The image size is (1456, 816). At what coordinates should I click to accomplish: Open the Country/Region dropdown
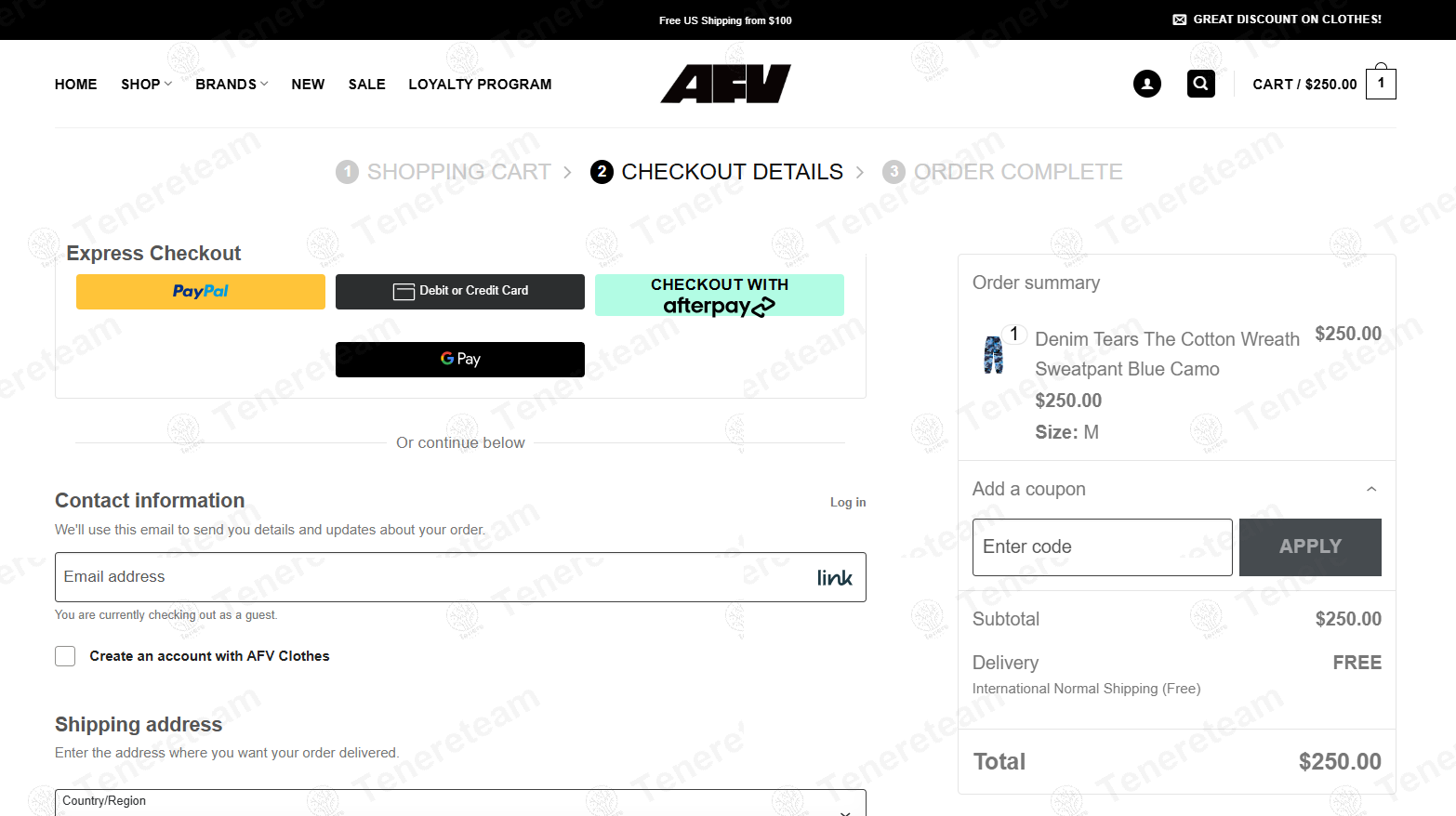click(460, 803)
